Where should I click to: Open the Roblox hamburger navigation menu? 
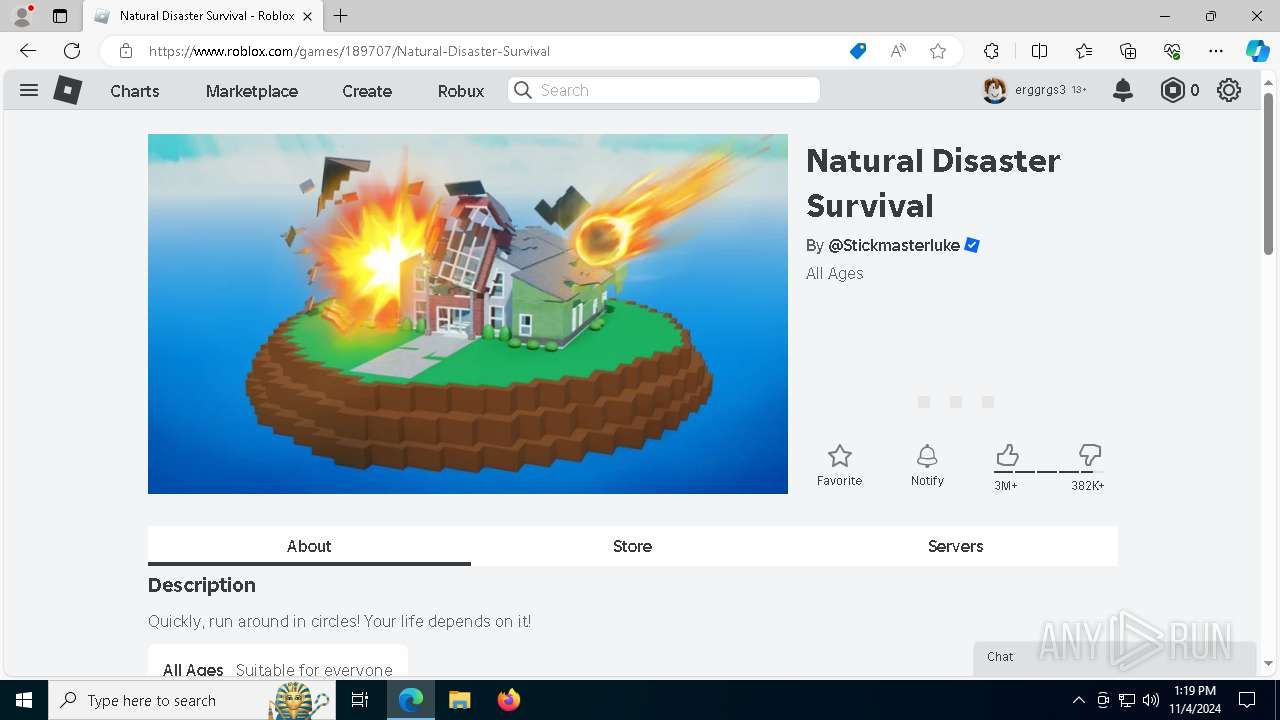[29, 91]
